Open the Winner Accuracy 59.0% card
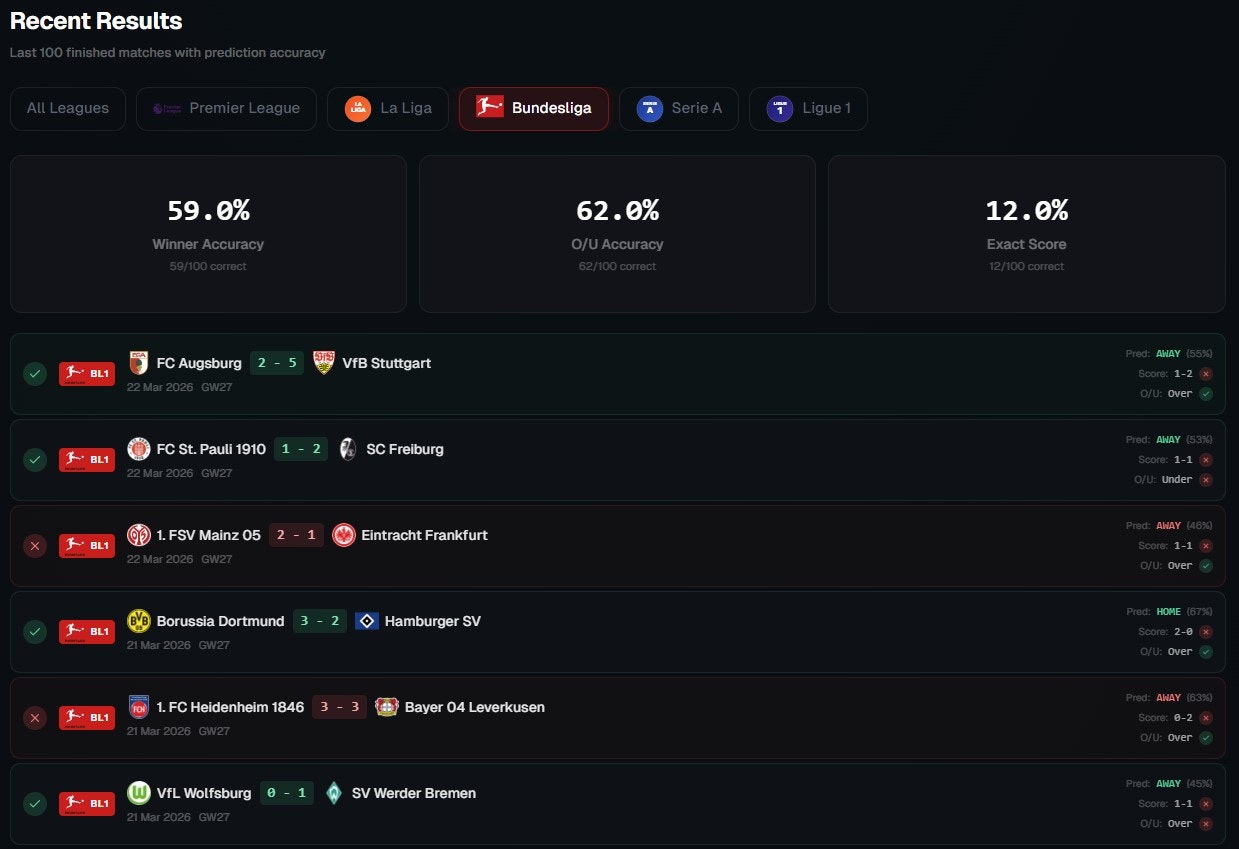 pos(208,234)
